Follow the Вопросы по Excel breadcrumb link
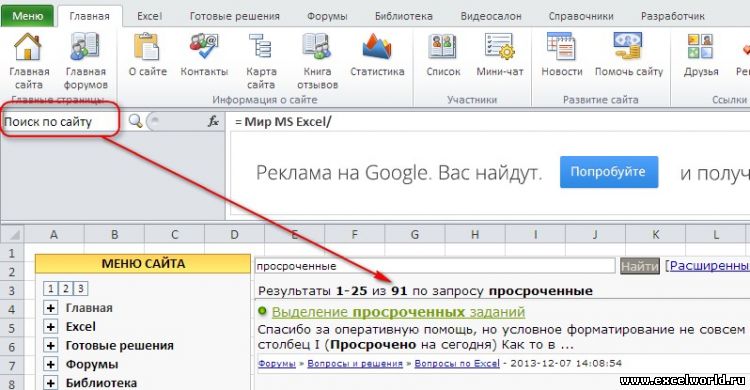750x390 pixels. pos(457,363)
